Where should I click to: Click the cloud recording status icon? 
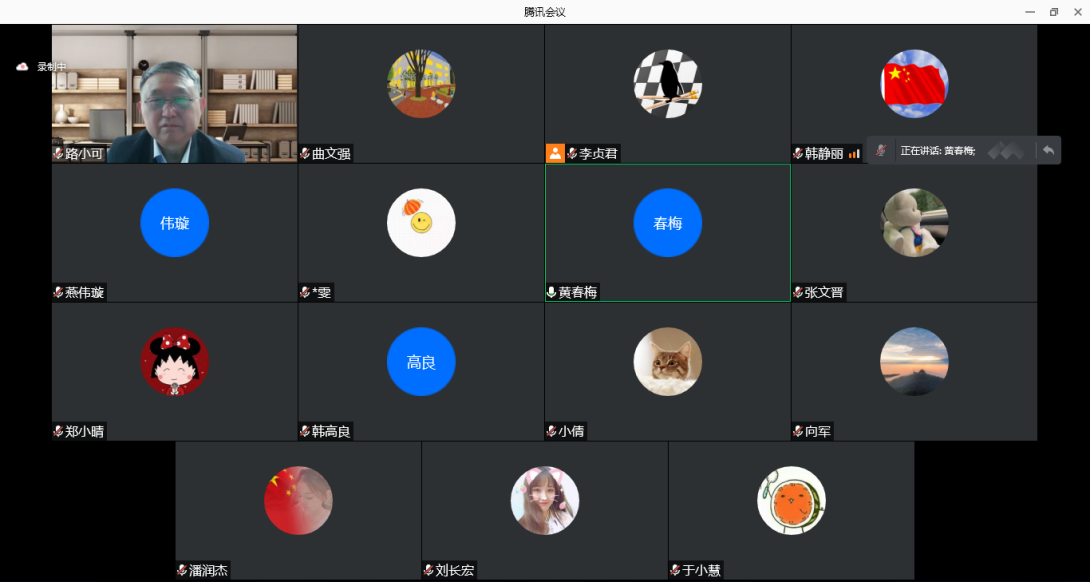tap(22, 67)
